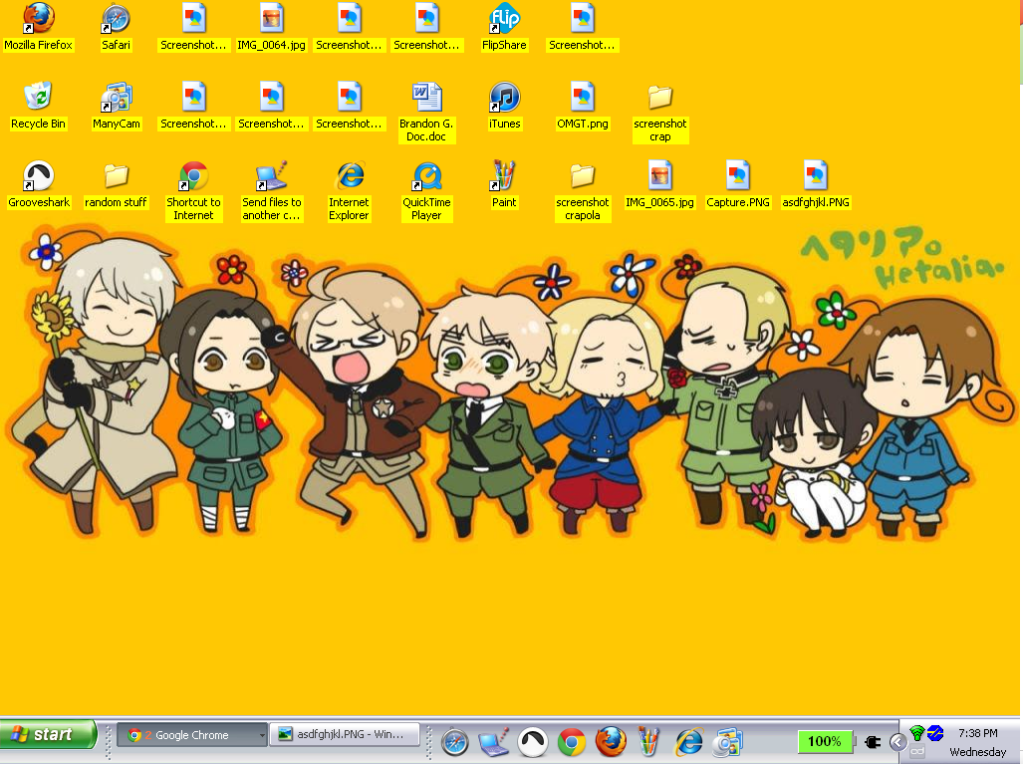Screen dimensions: 1023x764
Task: Expand hidden system tray icons
Action: (898, 742)
